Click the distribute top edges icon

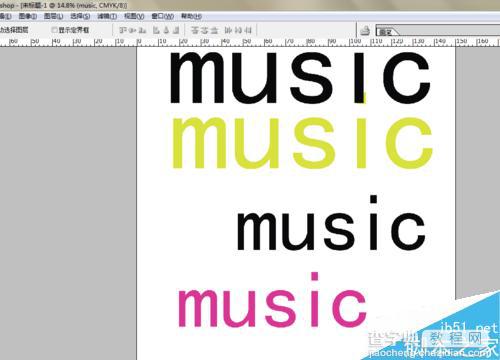[195, 30]
